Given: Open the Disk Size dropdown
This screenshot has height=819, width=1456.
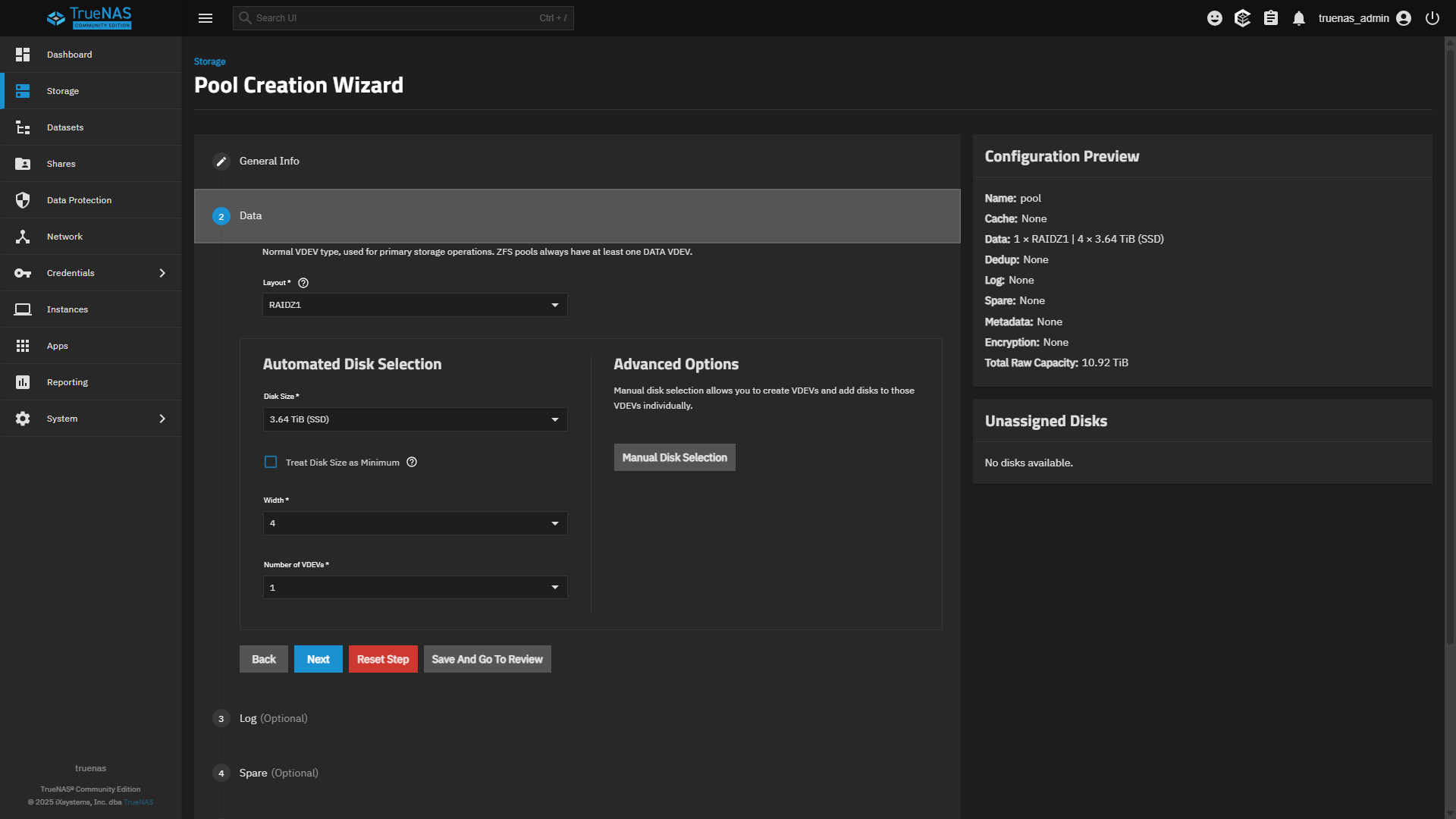Looking at the screenshot, I should (x=415, y=419).
